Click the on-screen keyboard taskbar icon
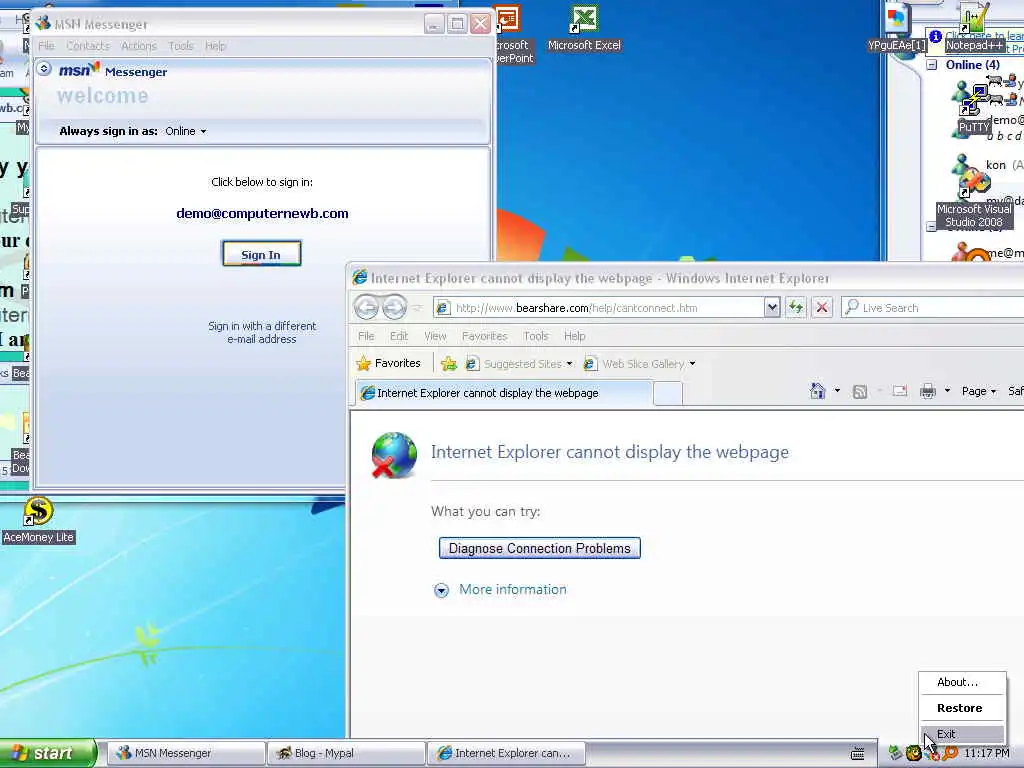 [x=858, y=753]
